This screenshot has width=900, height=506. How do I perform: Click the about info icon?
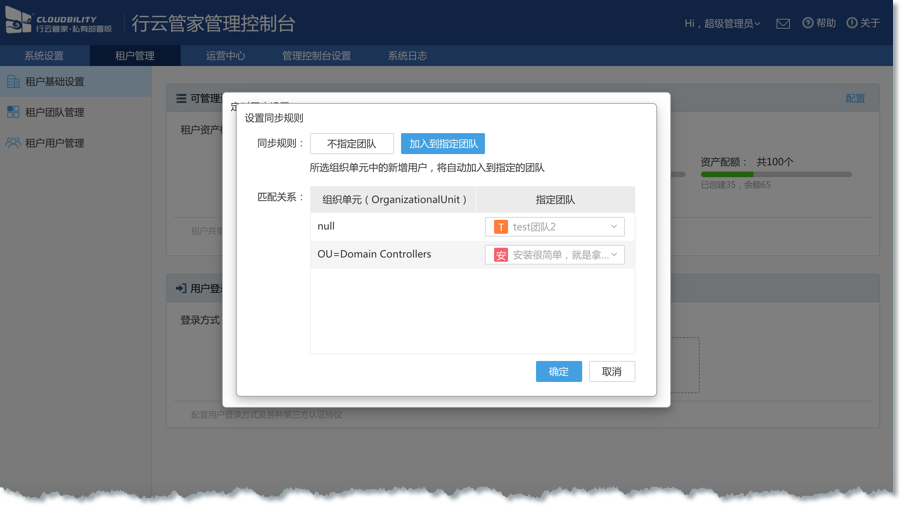(x=852, y=23)
